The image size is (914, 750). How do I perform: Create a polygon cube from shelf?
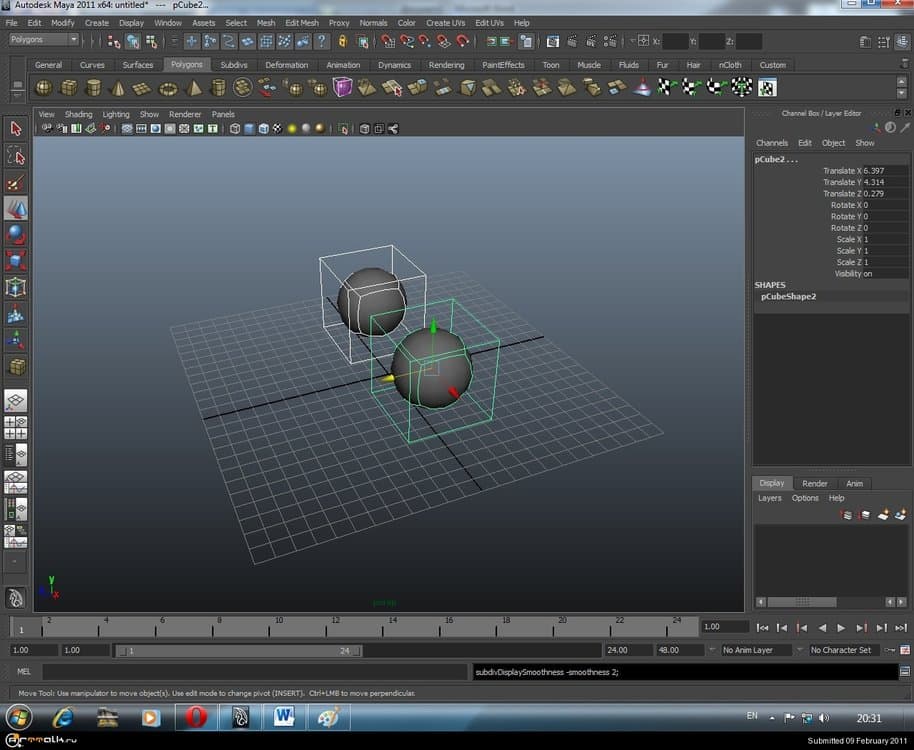tap(69, 88)
